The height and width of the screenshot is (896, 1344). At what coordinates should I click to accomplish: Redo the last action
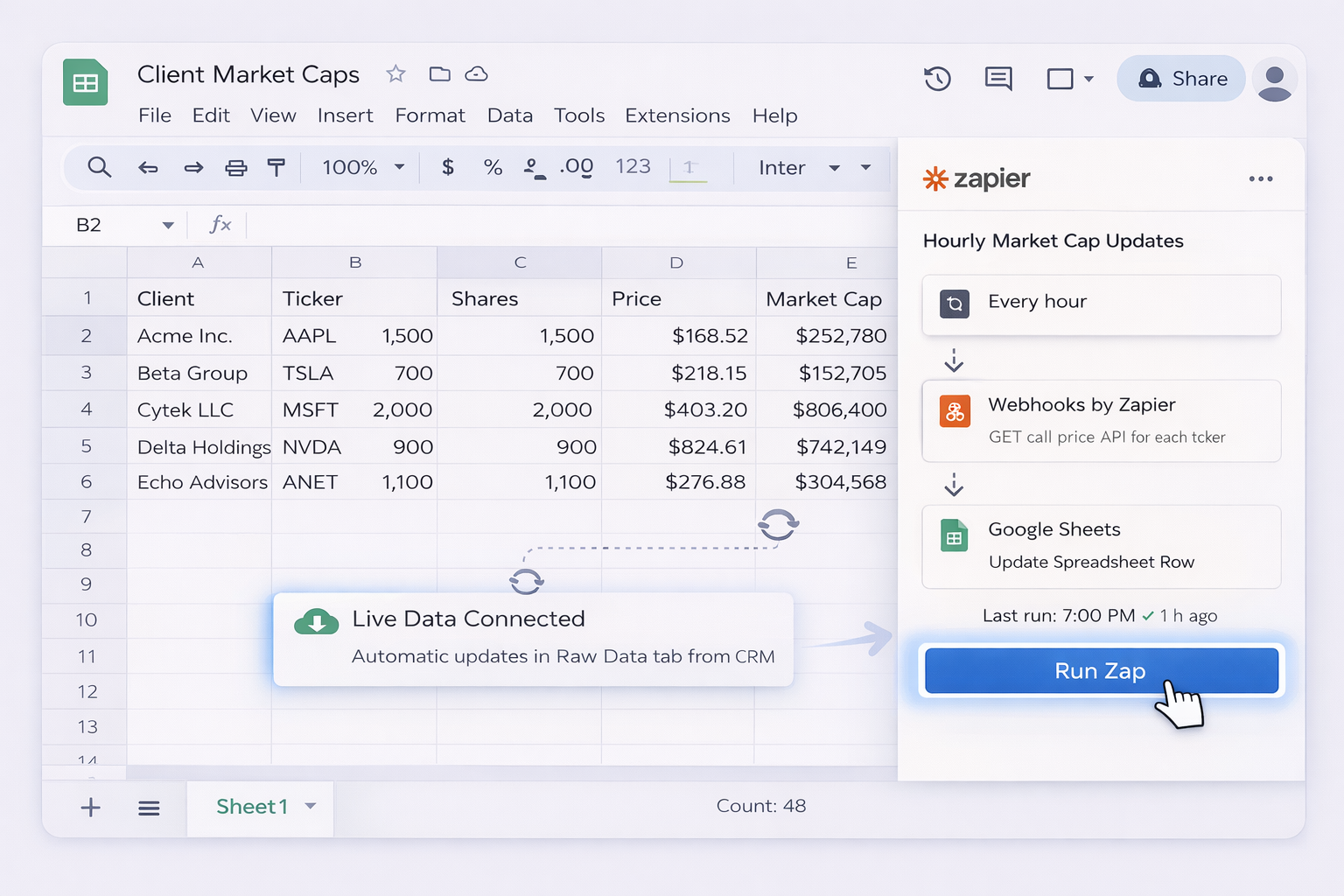(193, 167)
